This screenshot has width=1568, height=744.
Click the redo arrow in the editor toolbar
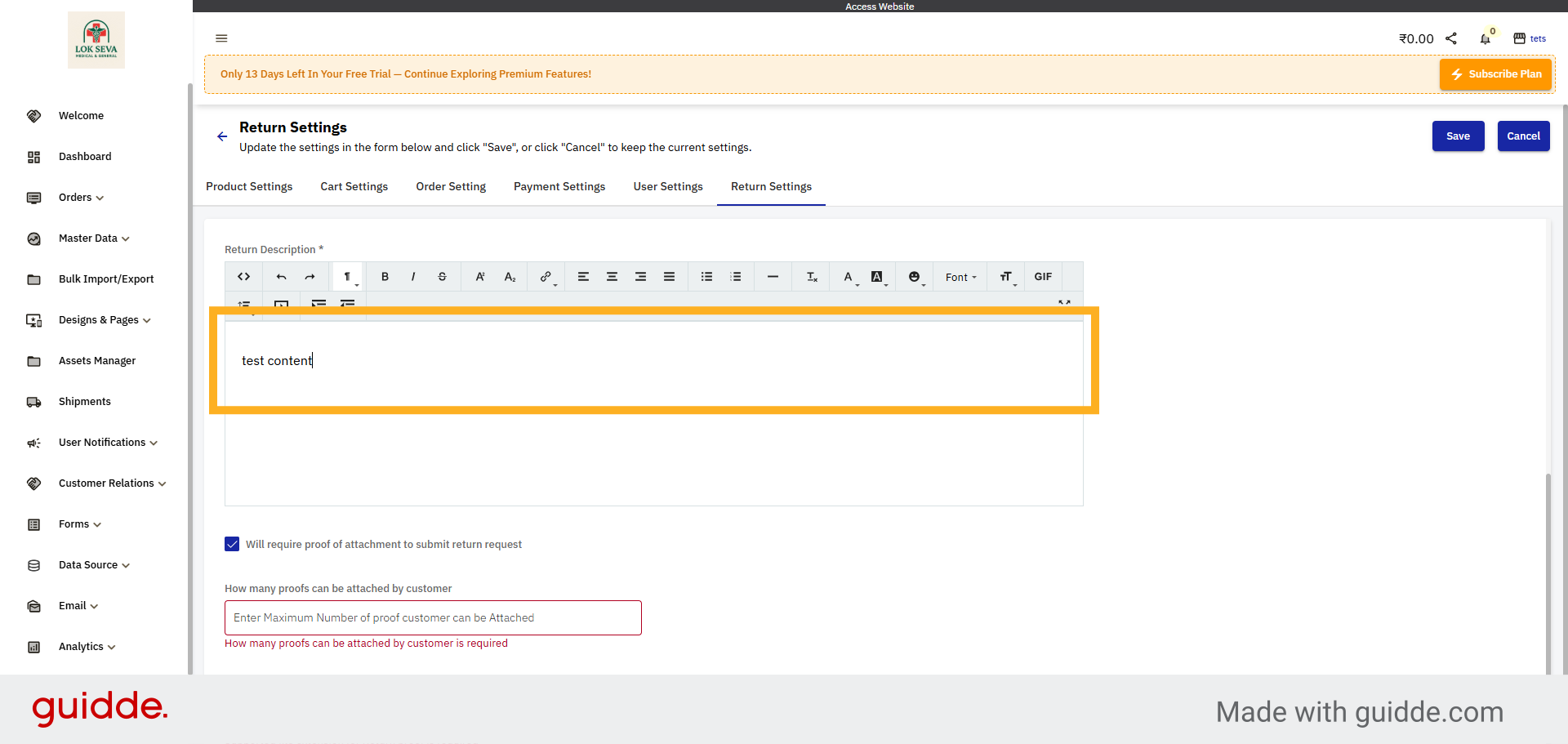(310, 277)
